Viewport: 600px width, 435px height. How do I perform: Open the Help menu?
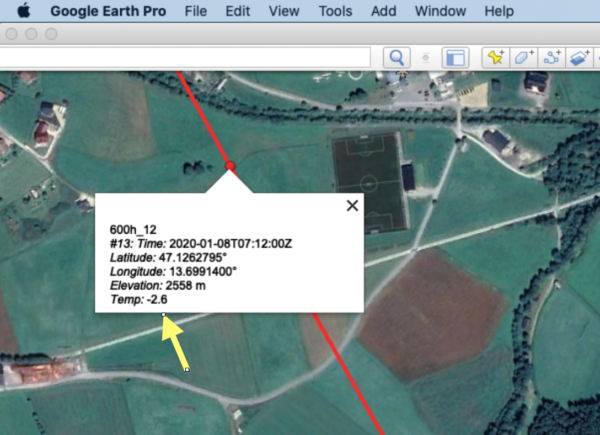499,11
